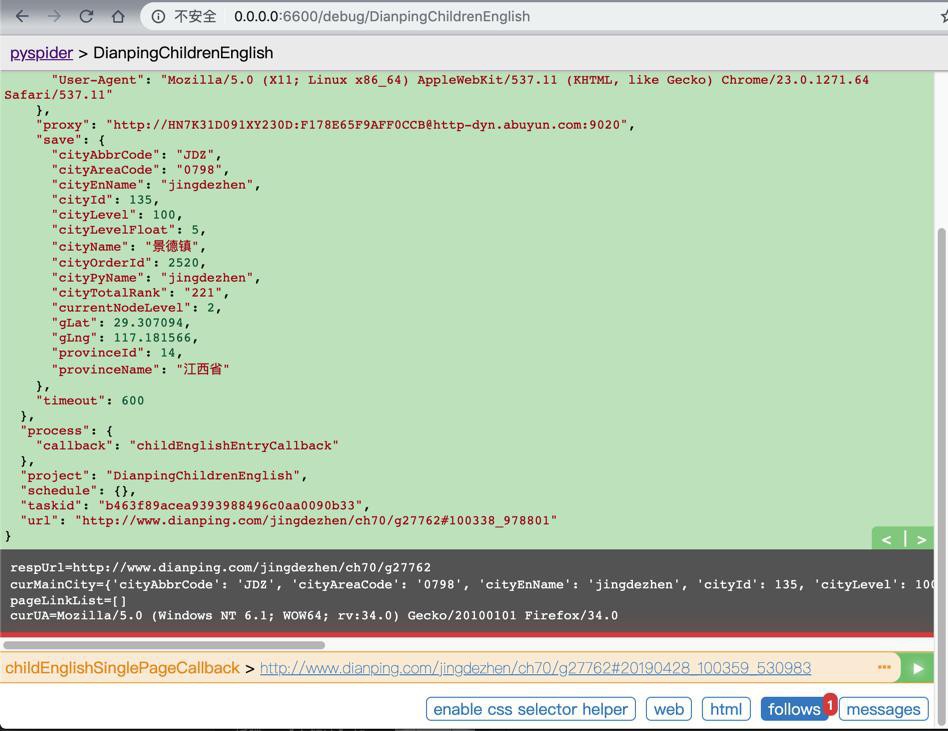Click the "cityOrderId" value 2520

pyautogui.click(x=183, y=263)
